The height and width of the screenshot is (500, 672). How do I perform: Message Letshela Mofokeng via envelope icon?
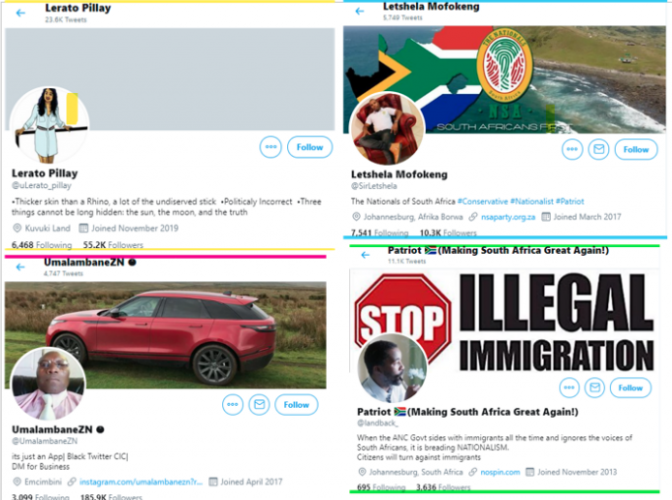pyautogui.click(x=598, y=150)
